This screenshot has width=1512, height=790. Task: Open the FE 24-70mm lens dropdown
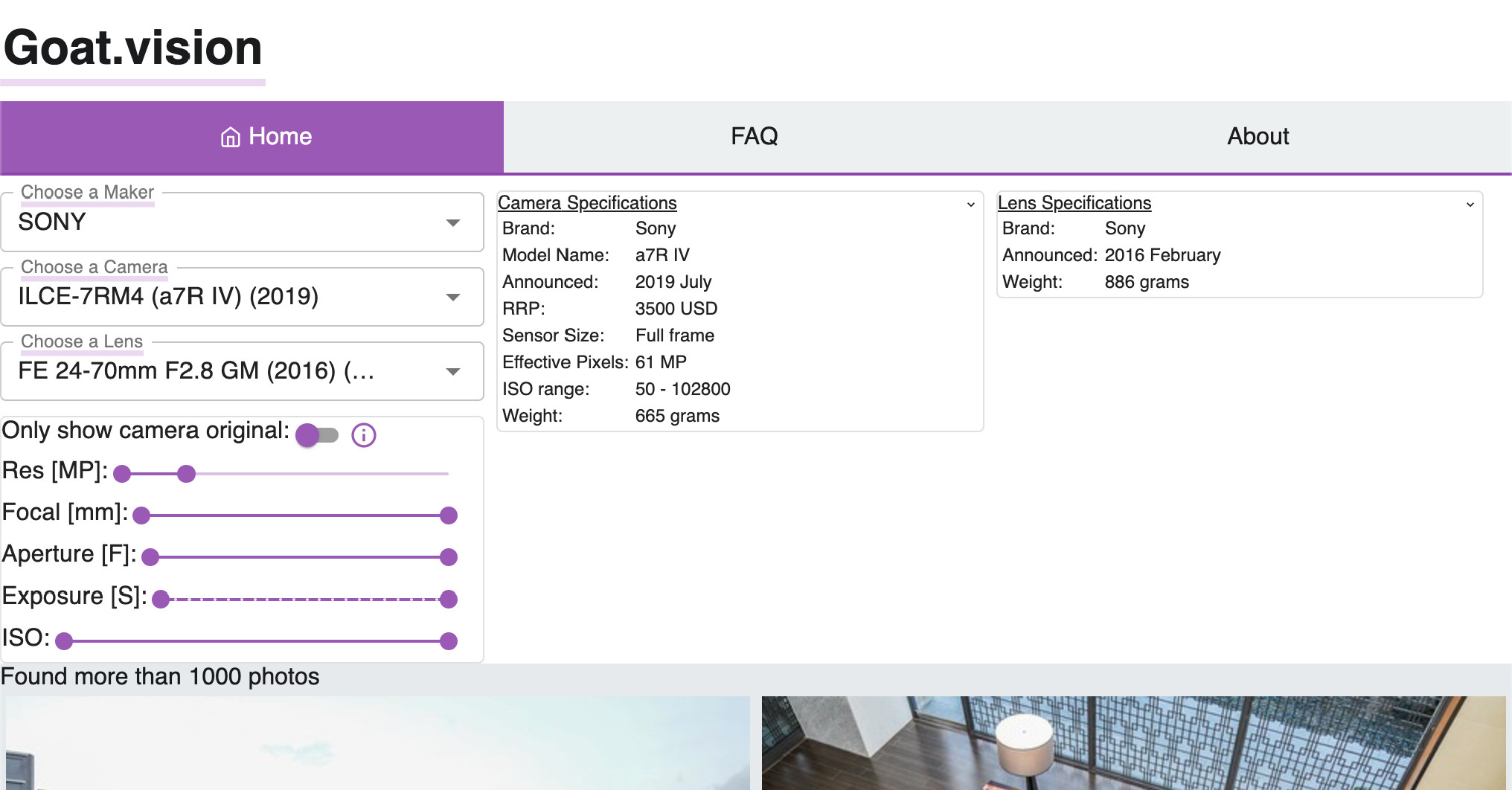tap(242, 371)
